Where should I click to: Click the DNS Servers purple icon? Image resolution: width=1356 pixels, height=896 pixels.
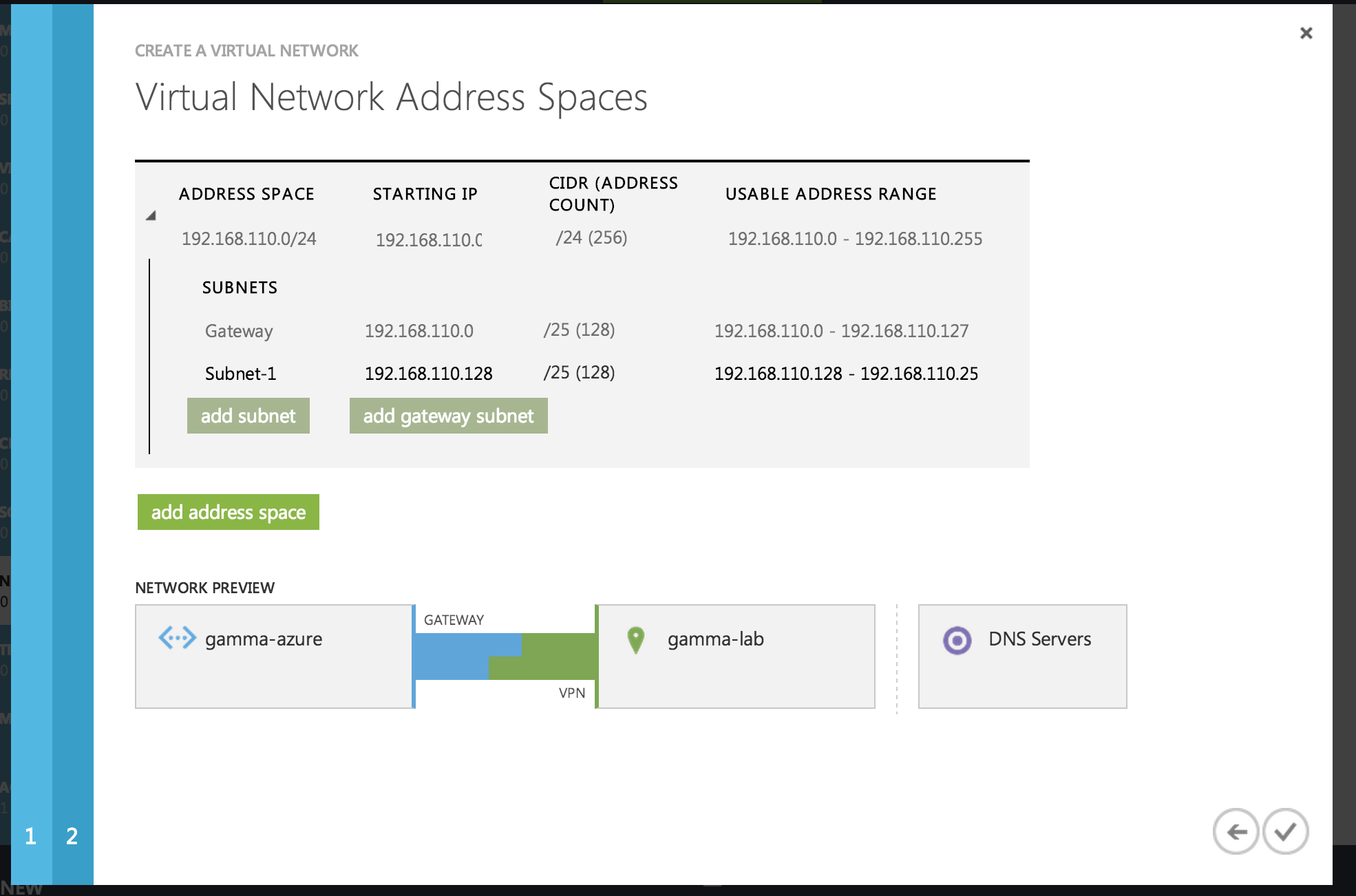pos(957,640)
